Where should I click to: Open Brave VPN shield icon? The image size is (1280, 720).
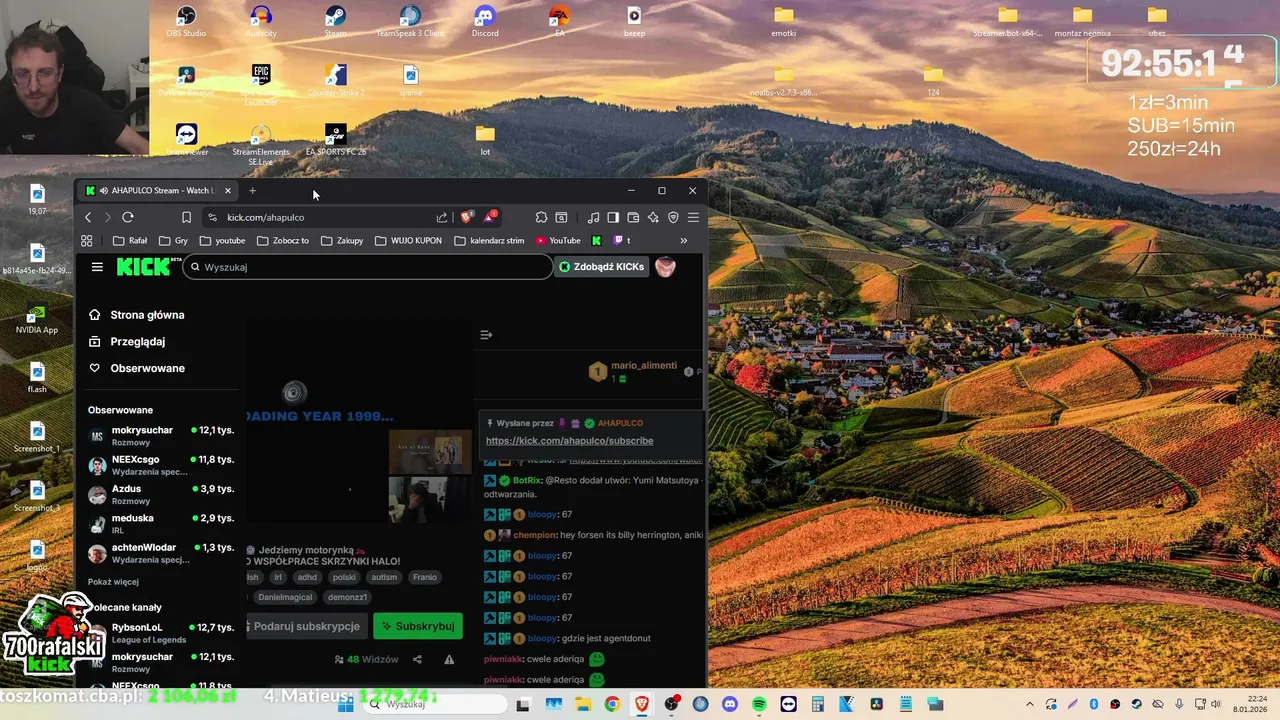point(673,217)
